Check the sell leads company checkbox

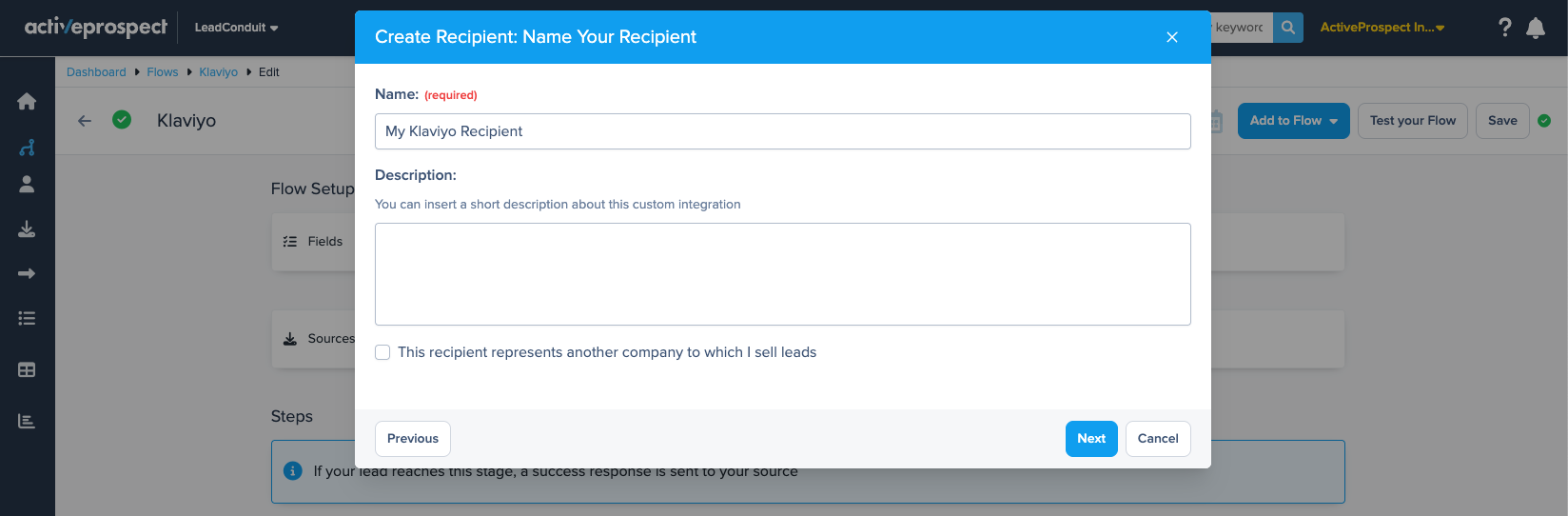pyautogui.click(x=382, y=352)
